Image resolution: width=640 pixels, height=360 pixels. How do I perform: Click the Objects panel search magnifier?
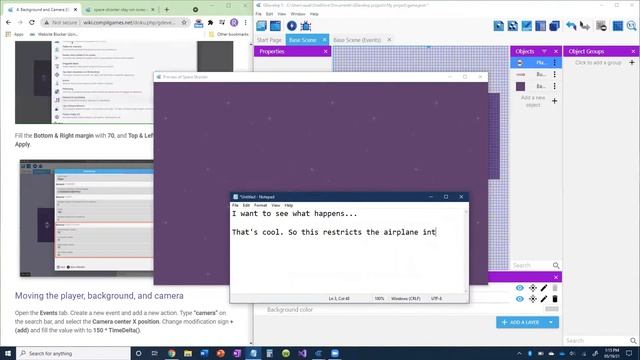(556, 265)
